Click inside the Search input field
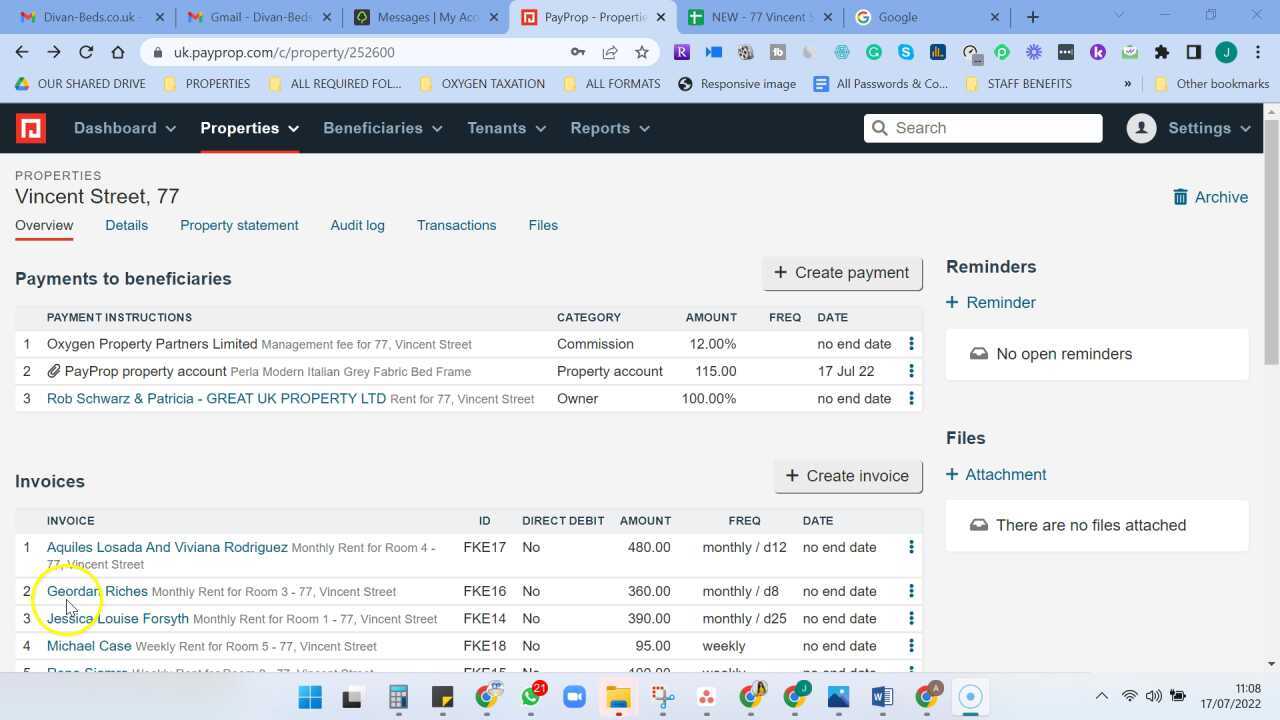The height and width of the screenshot is (720, 1280). (990, 128)
